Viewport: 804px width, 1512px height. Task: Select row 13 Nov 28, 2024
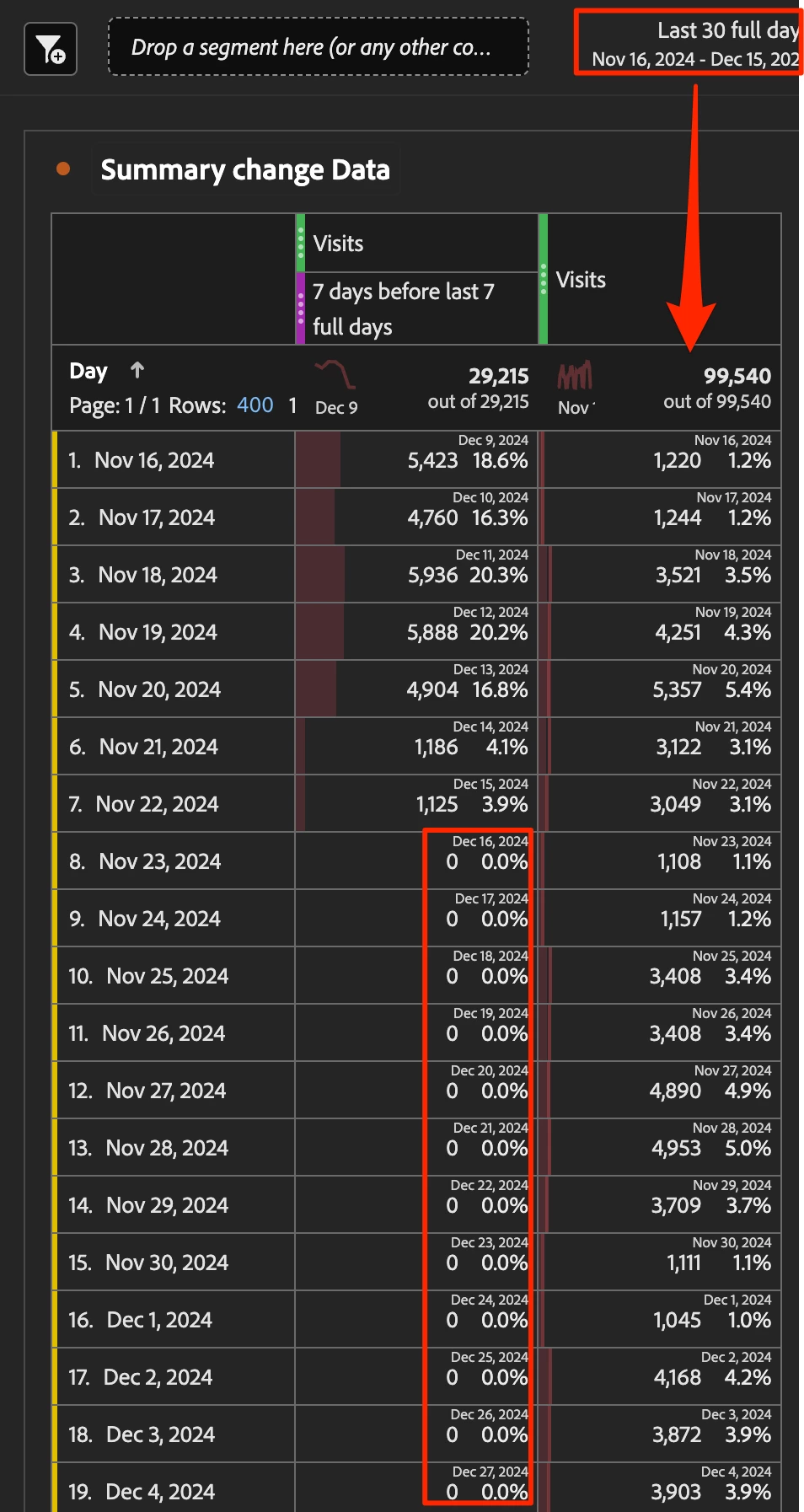pyautogui.click(x=174, y=1148)
